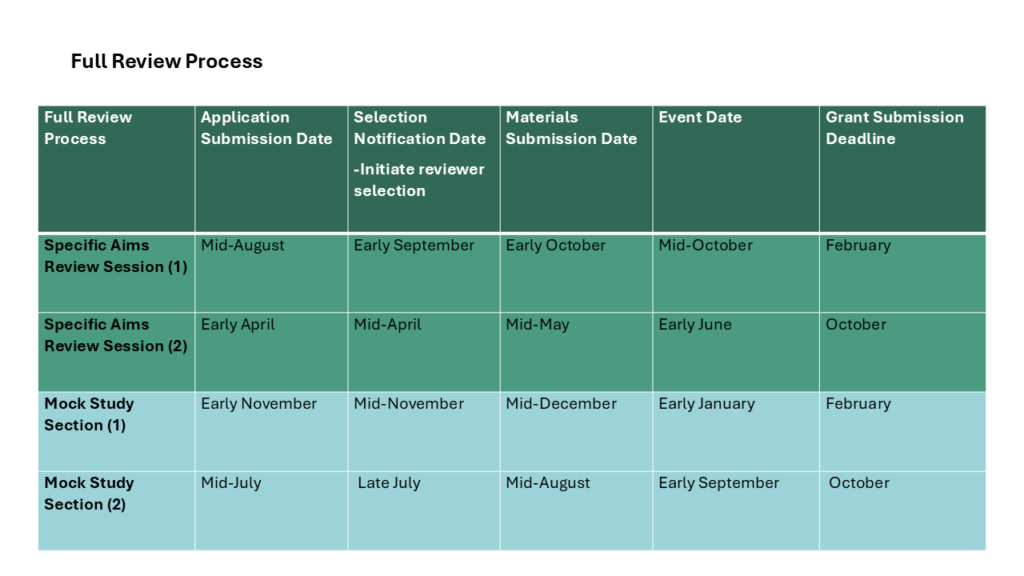Select the "-Initiate reviewer selection" header note
Viewport: 1024px width, 576px height.
pyautogui.click(x=418, y=180)
